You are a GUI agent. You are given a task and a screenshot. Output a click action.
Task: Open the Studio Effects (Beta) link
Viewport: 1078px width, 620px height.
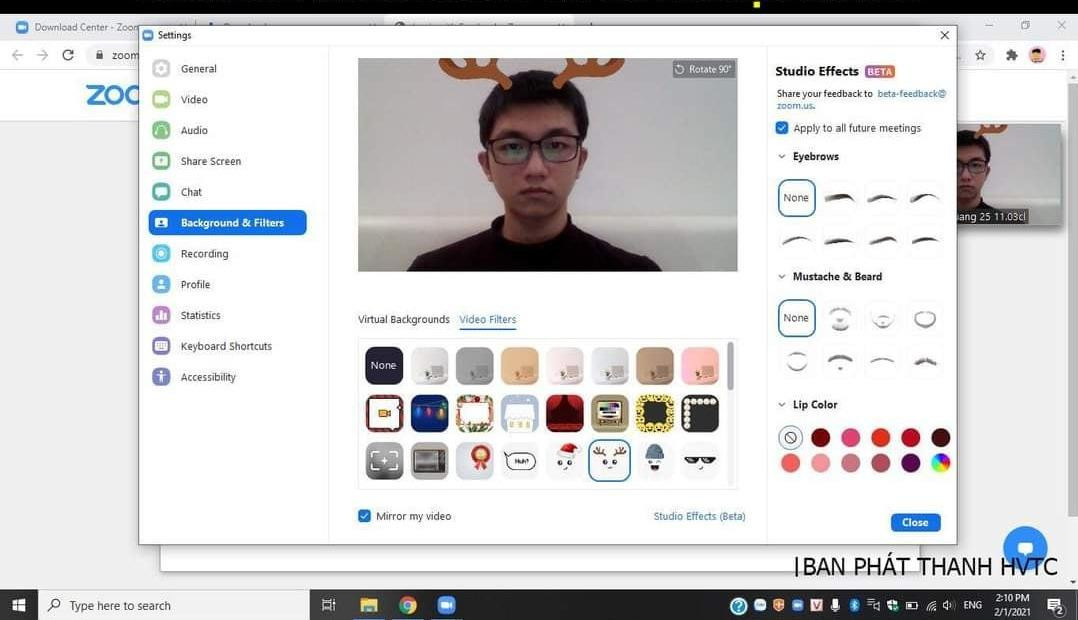pos(698,516)
